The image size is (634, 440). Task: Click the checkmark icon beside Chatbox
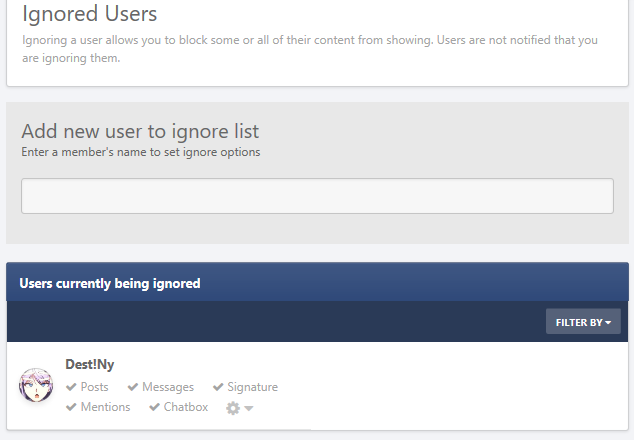tap(154, 407)
